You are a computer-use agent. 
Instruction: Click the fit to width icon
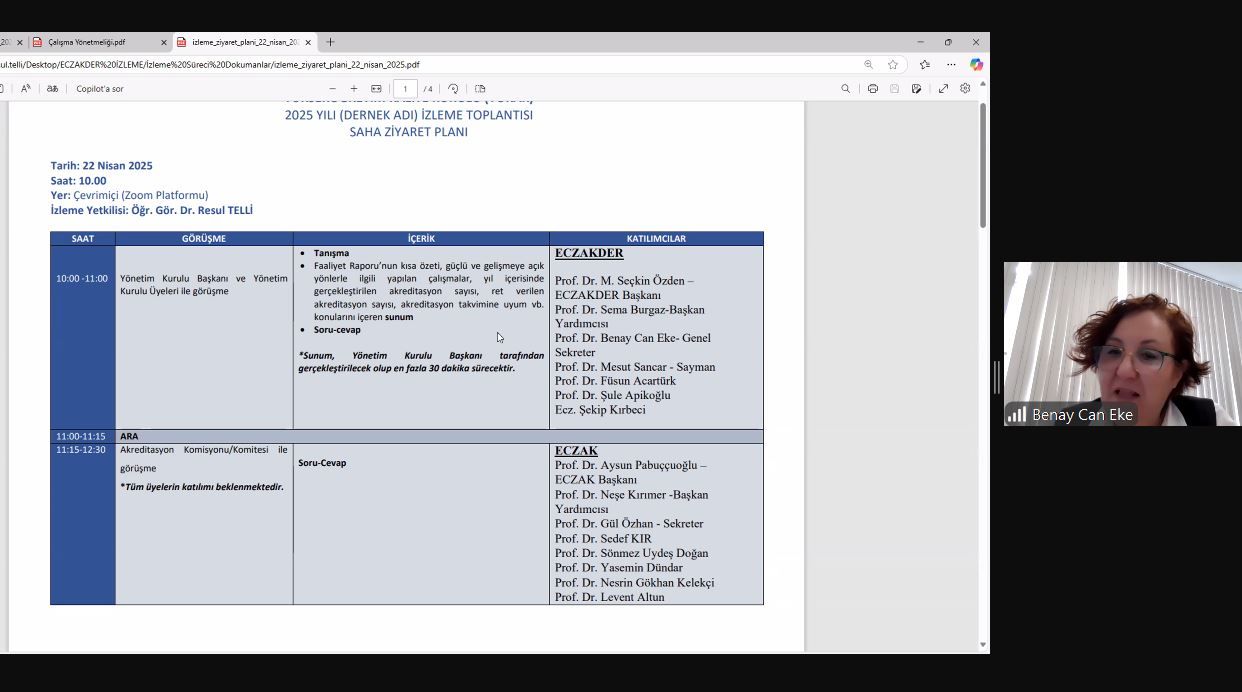376,89
